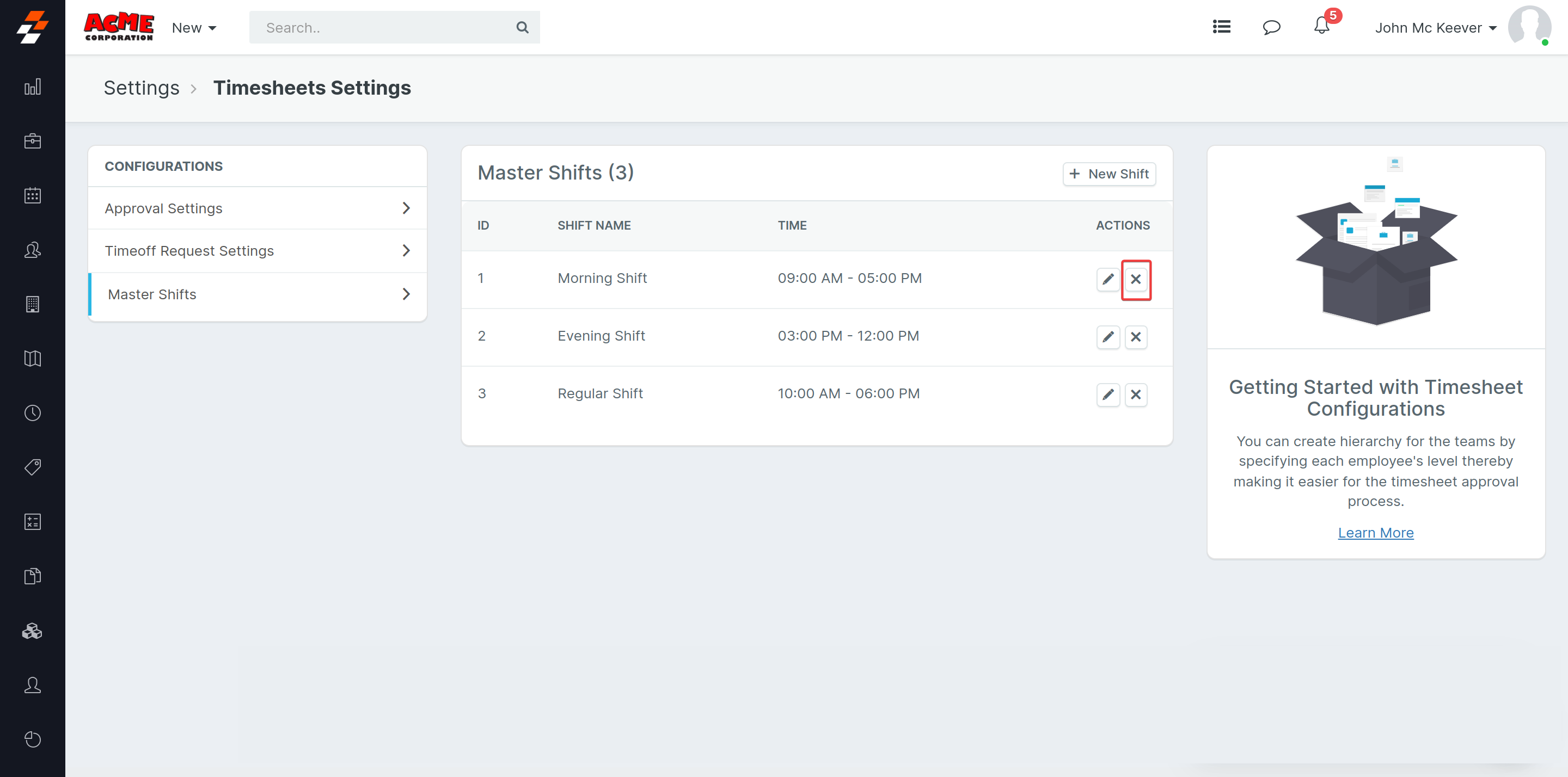Delete the Evening Shift entry
This screenshot has height=777, width=1568.
tap(1135, 337)
